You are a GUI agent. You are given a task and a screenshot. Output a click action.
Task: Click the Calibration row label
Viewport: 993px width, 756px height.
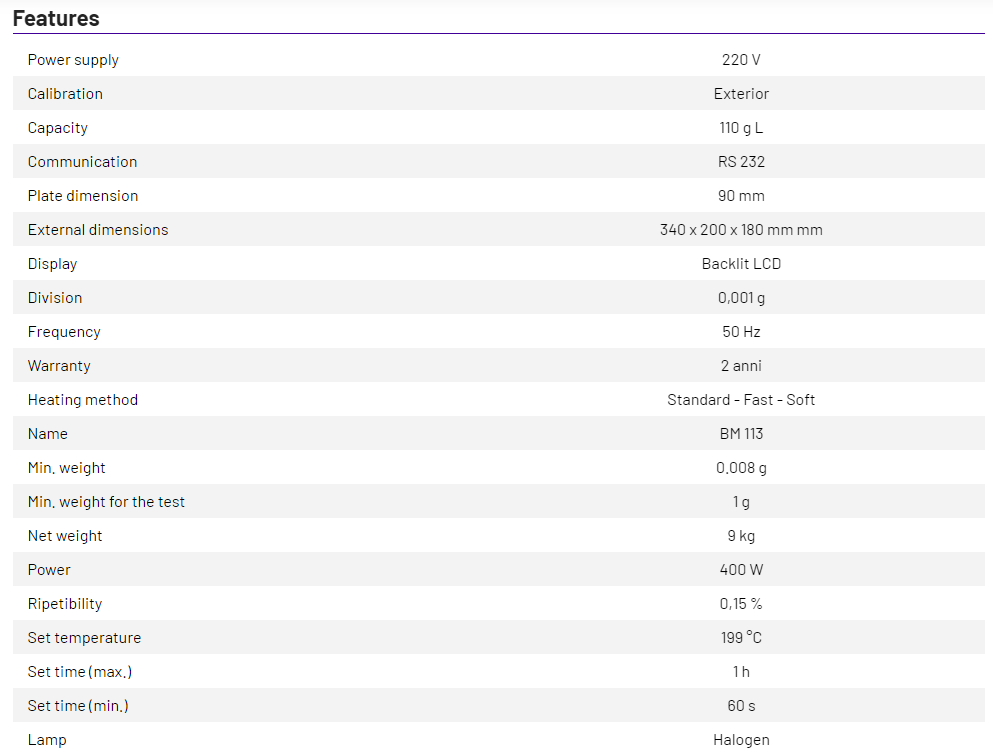pyautogui.click(x=65, y=94)
